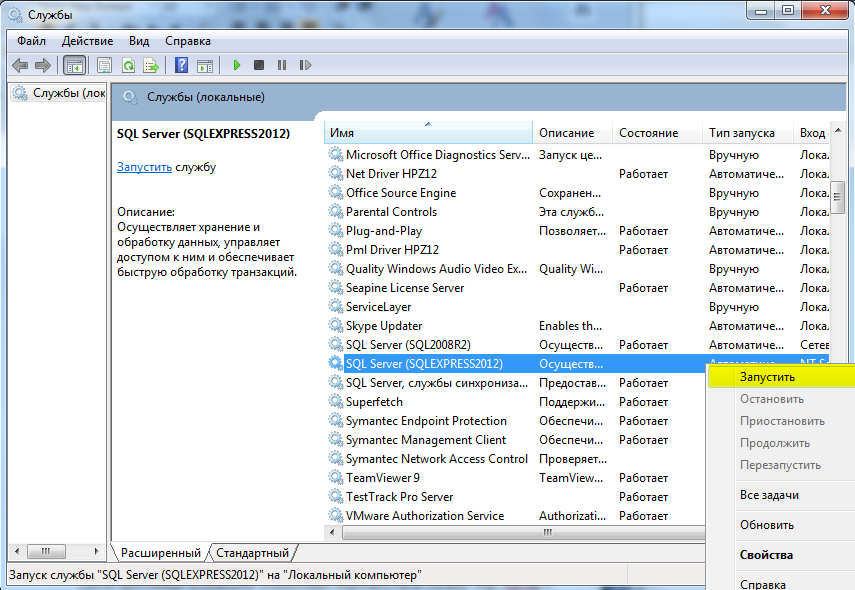855x590 pixels.
Task: Click gear icon of Superfetch service
Action: [x=335, y=401]
